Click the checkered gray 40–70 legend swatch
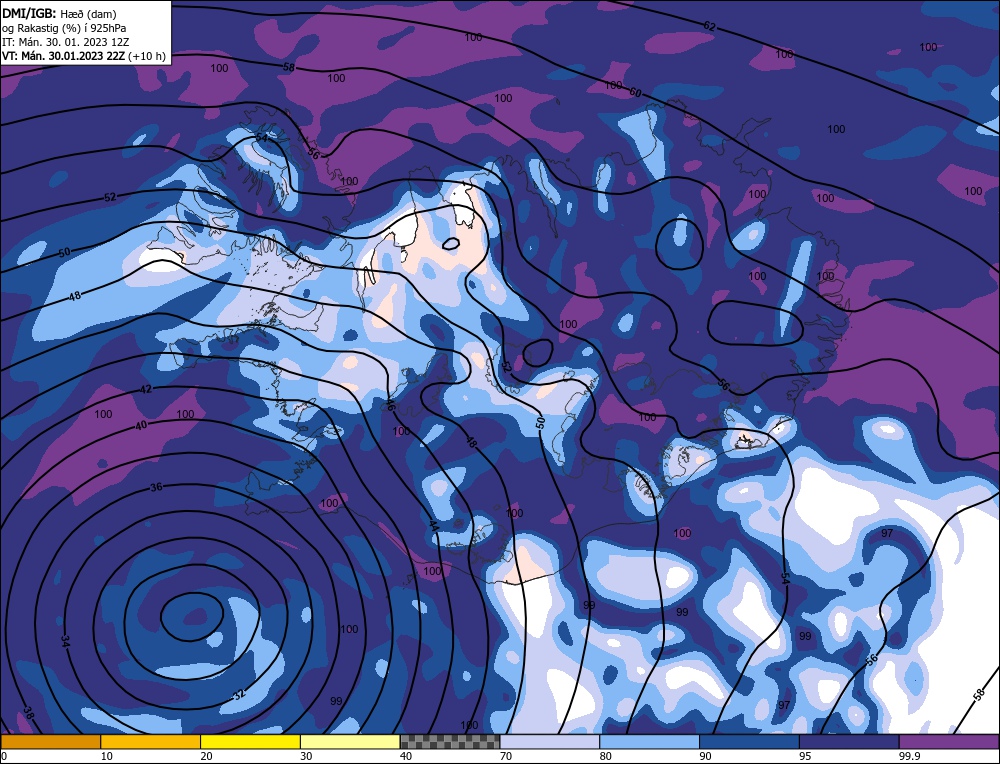 pyautogui.click(x=450, y=742)
